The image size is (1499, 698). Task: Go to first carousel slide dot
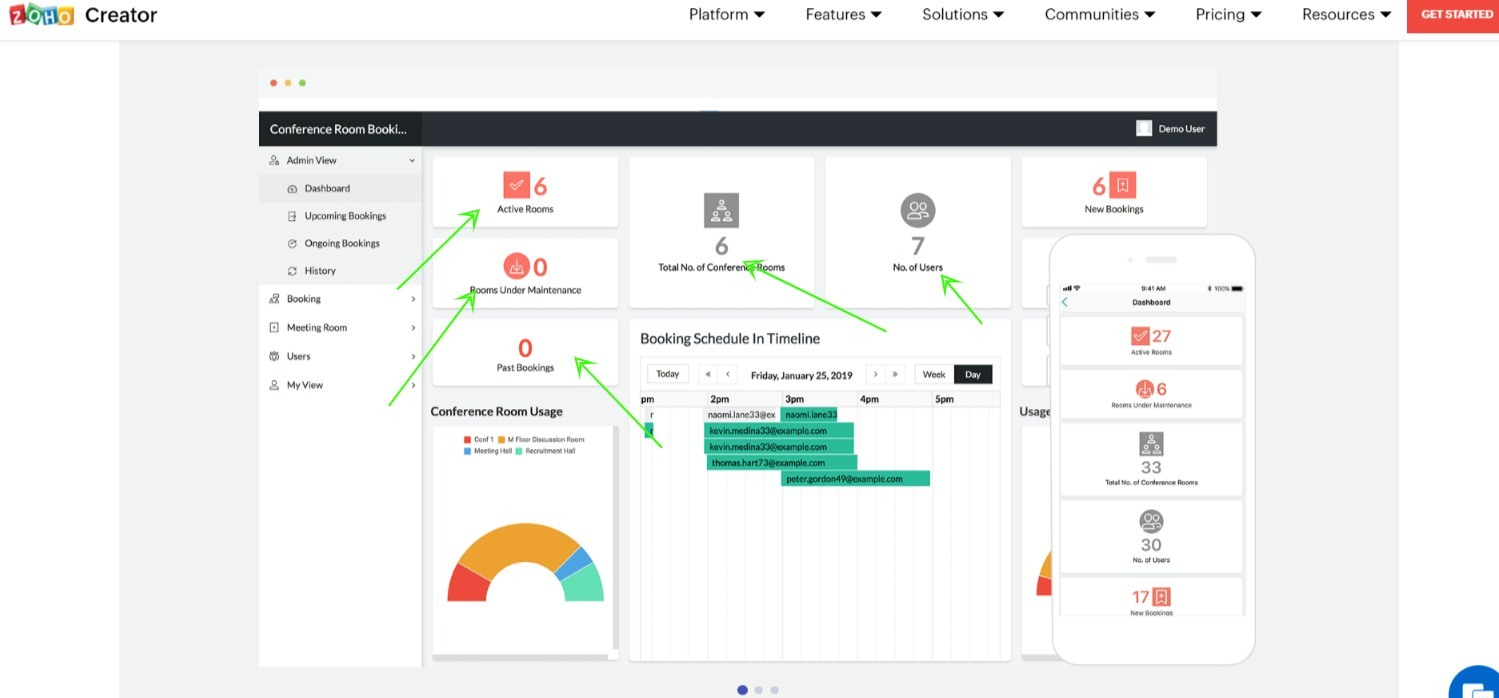coord(742,690)
